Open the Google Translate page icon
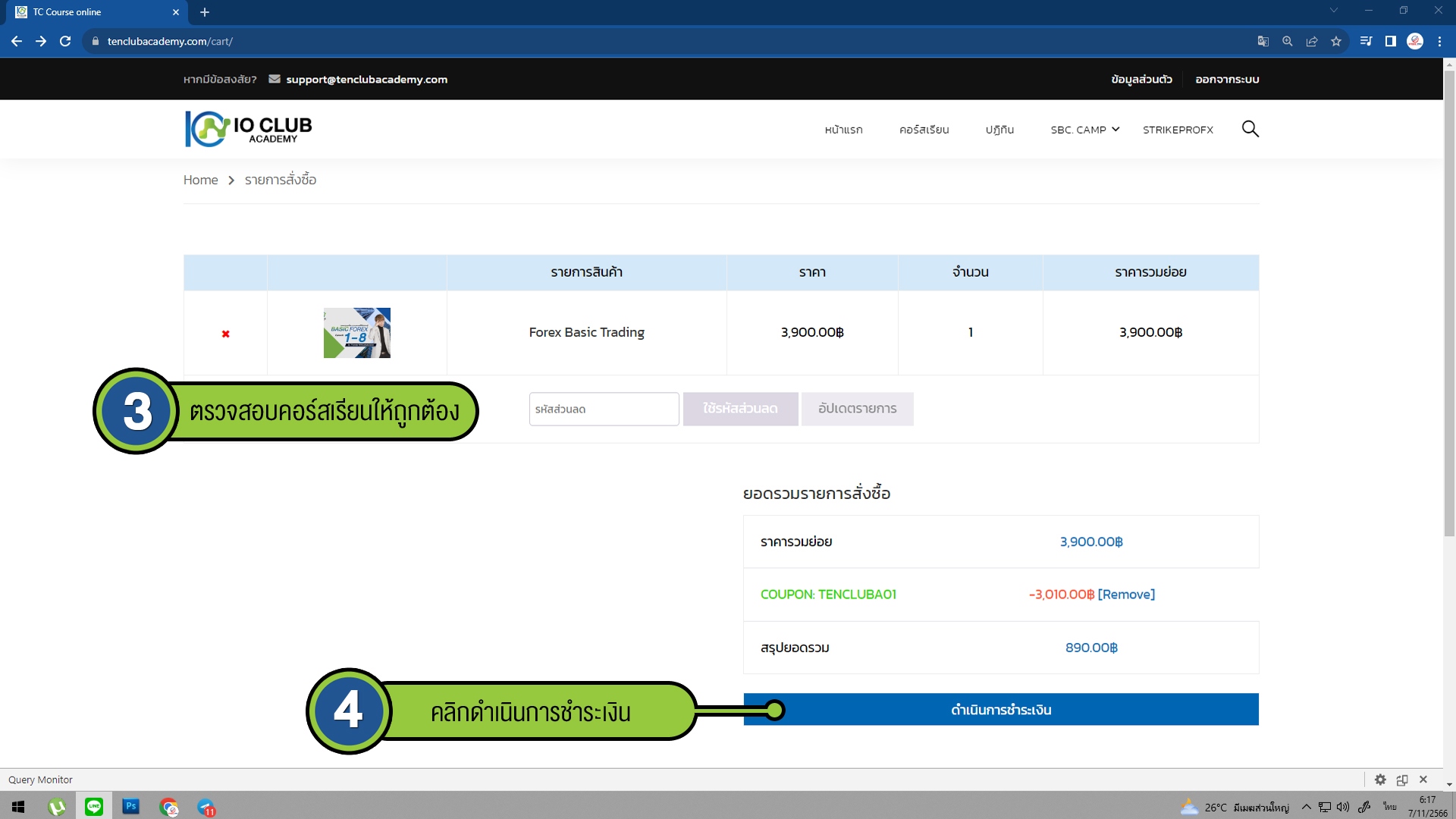The image size is (1456, 819). (x=1263, y=42)
